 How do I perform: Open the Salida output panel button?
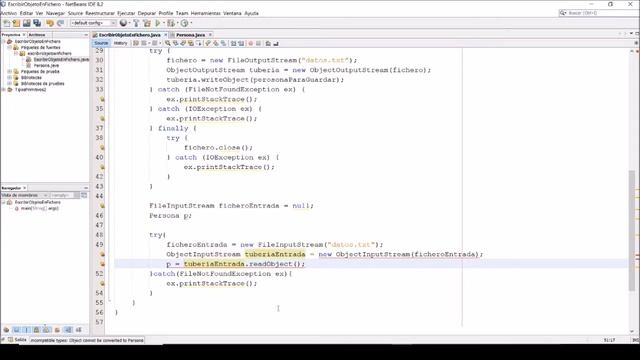click(x=18, y=340)
